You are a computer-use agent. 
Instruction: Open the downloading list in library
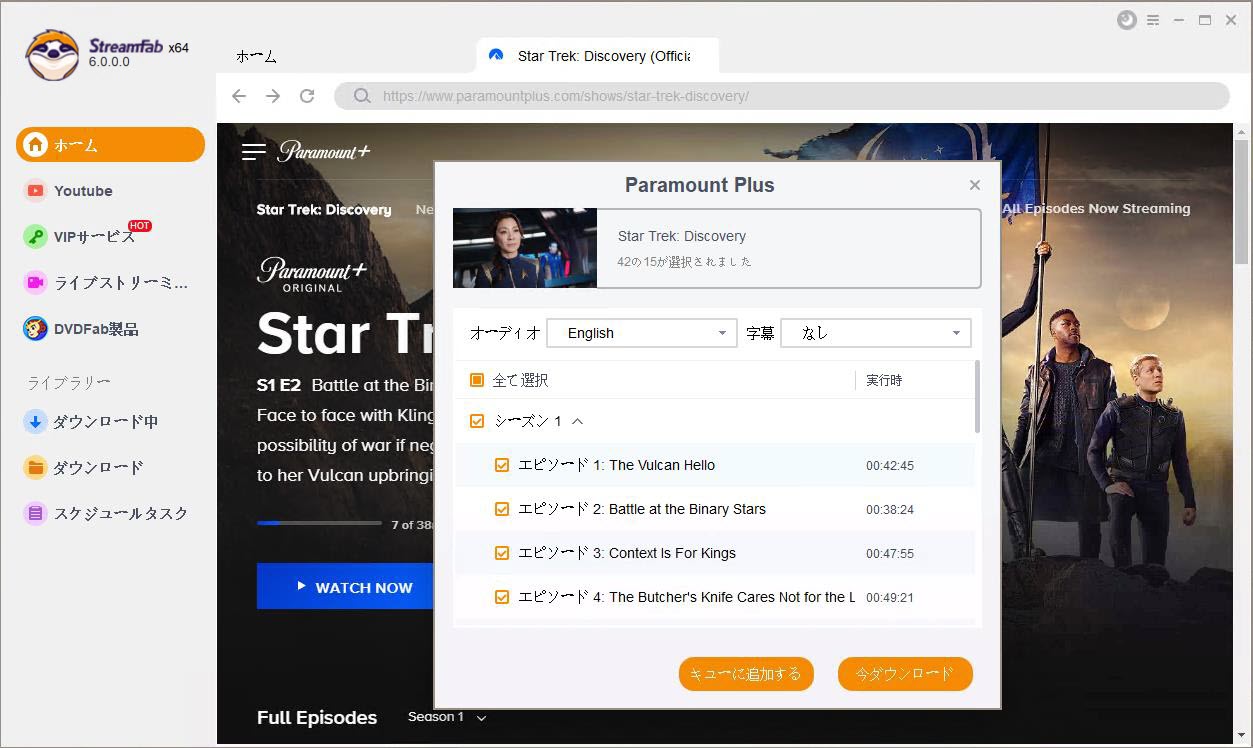[x=105, y=422]
